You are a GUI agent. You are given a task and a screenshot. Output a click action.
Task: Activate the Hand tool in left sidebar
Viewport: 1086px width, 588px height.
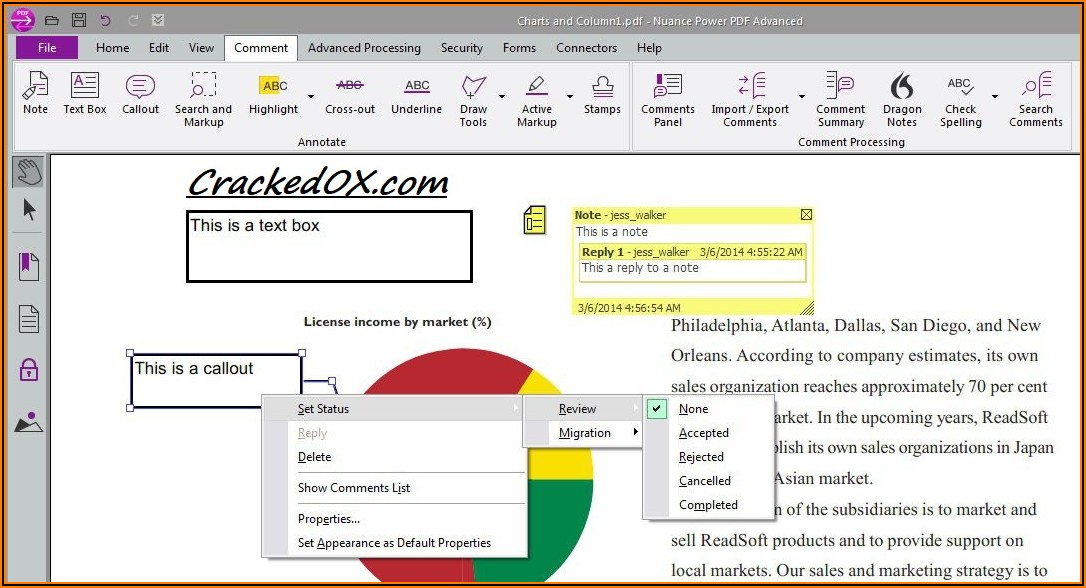click(28, 172)
